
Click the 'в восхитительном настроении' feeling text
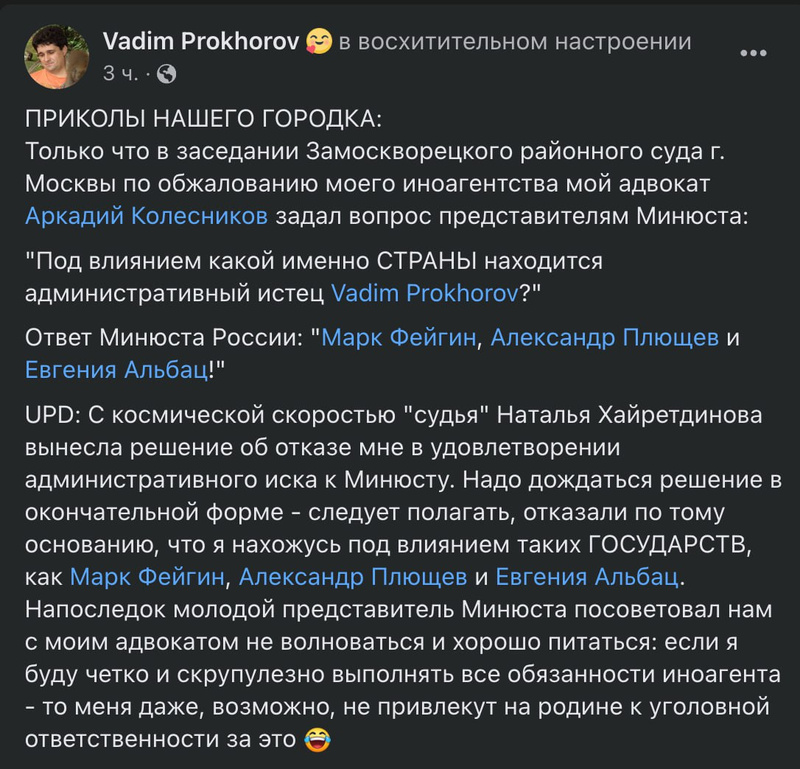pyautogui.click(x=516, y=42)
